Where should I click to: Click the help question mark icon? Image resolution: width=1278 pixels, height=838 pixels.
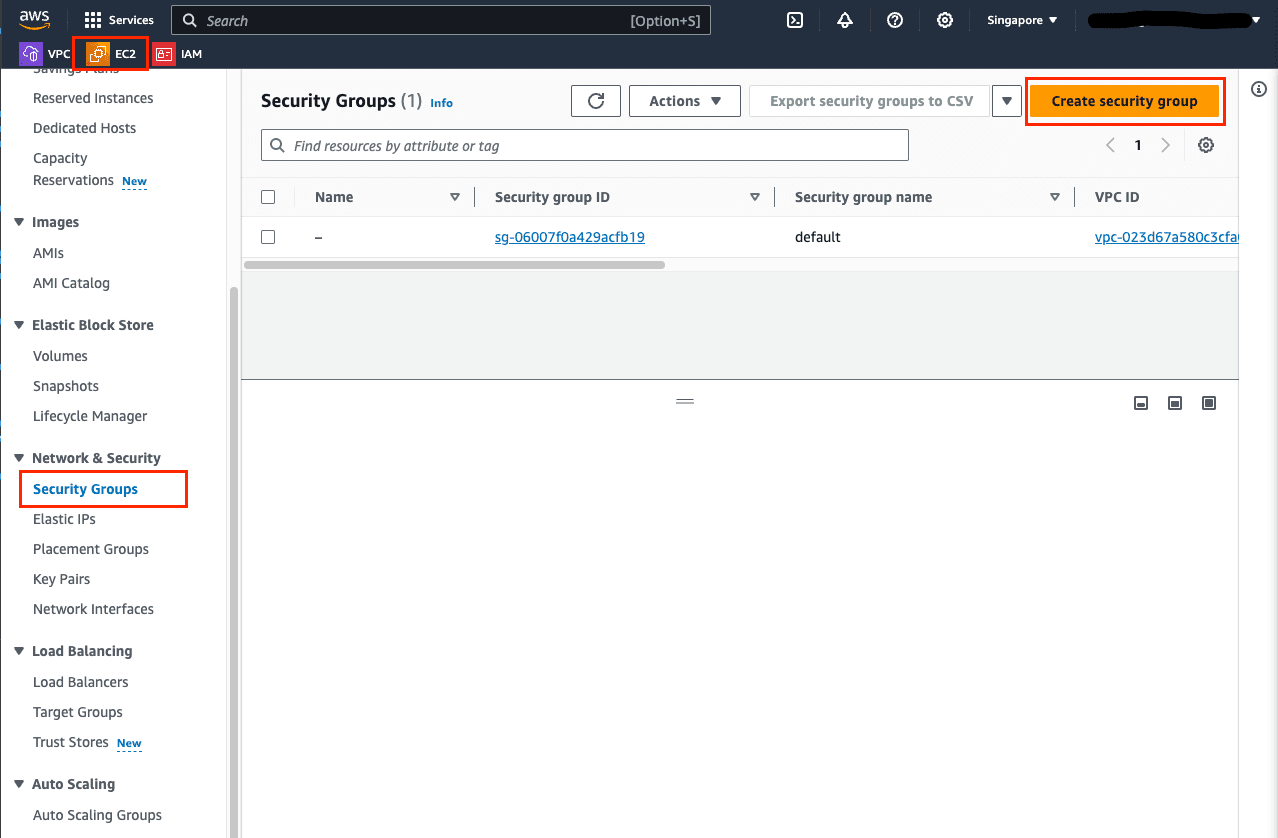[x=895, y=20]
